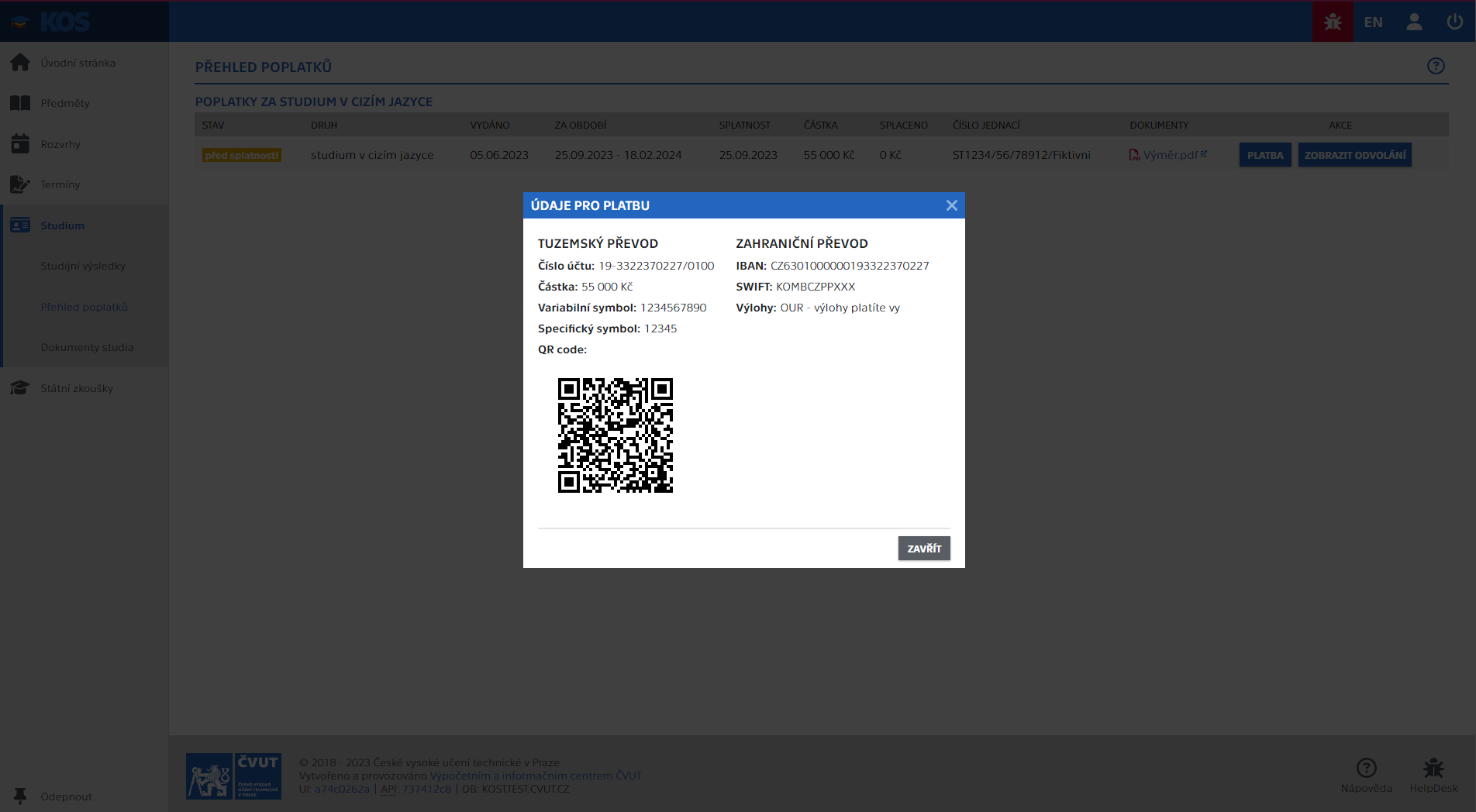Click the ČVUT logo in footer

233,776
